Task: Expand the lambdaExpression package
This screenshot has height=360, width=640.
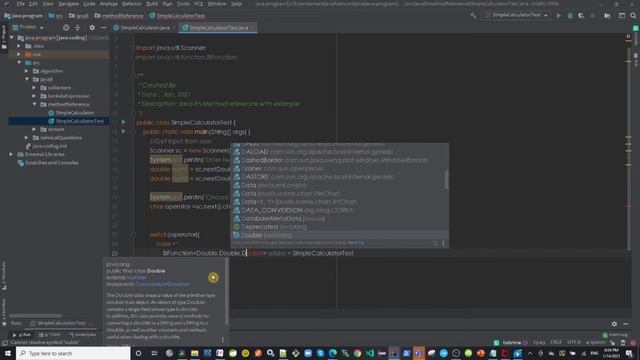Action: [x=34, y=96]
